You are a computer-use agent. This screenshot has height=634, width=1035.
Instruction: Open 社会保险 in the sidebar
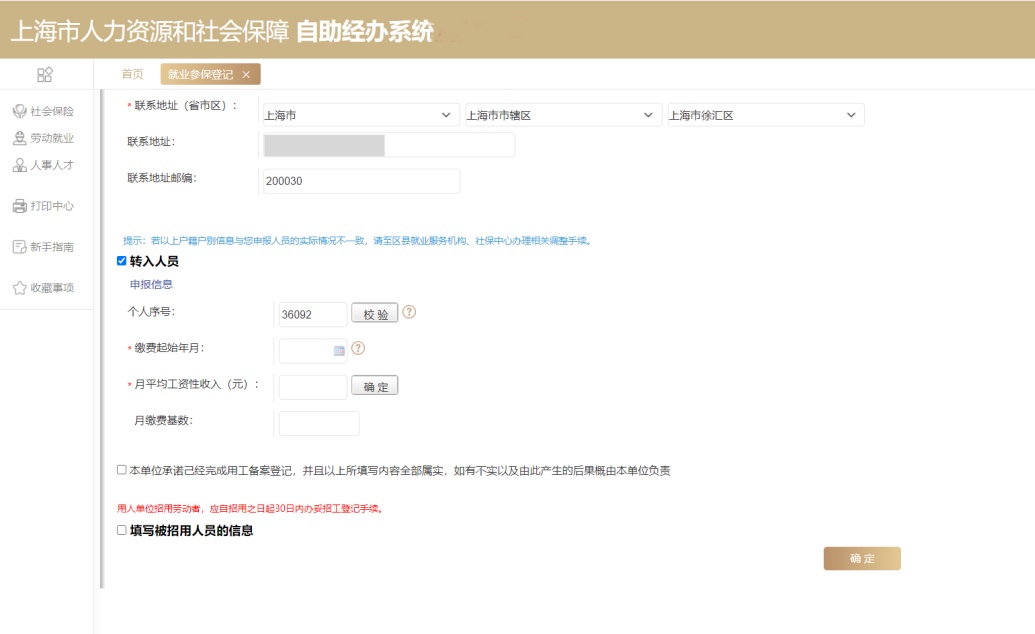click(x=43, y=111)
